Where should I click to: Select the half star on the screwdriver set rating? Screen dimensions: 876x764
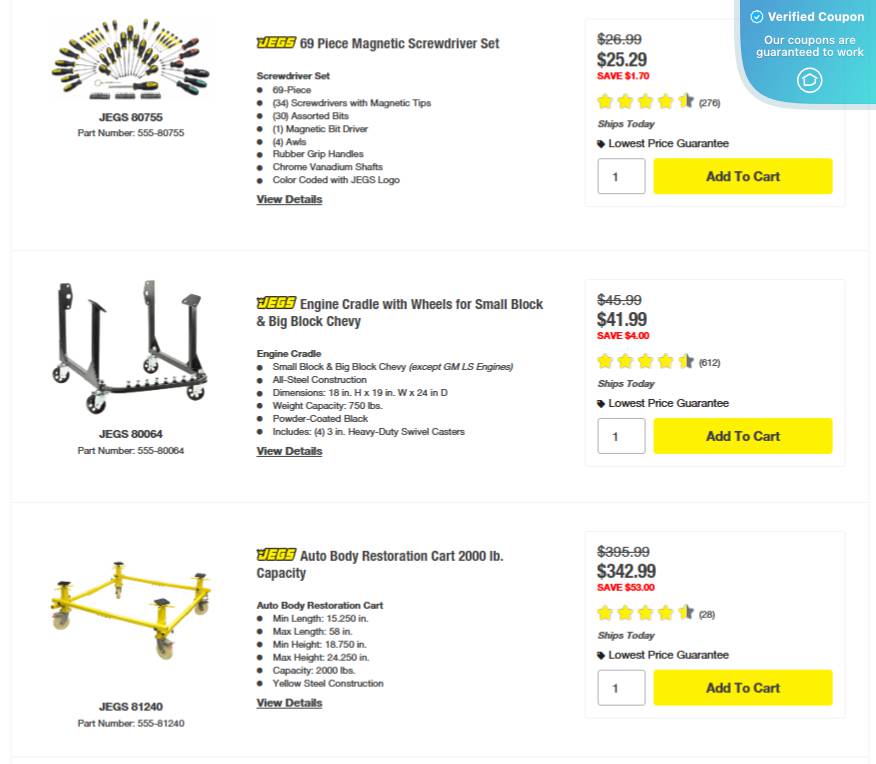click(x=686, y=101)
